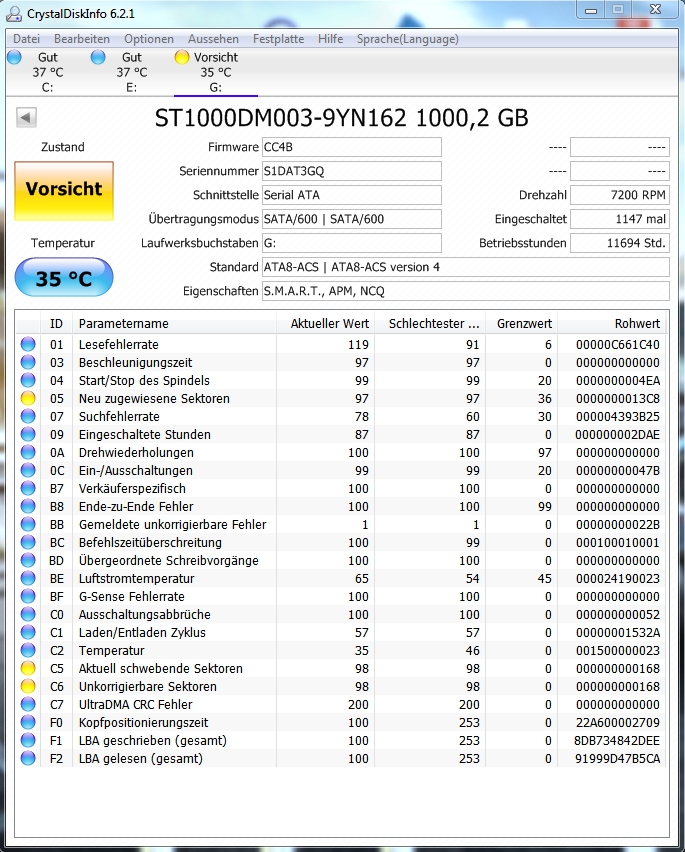Click status orb of Drehwiederholungen row
Viewport: 685px width, 852px height.
tap(28, 452)
